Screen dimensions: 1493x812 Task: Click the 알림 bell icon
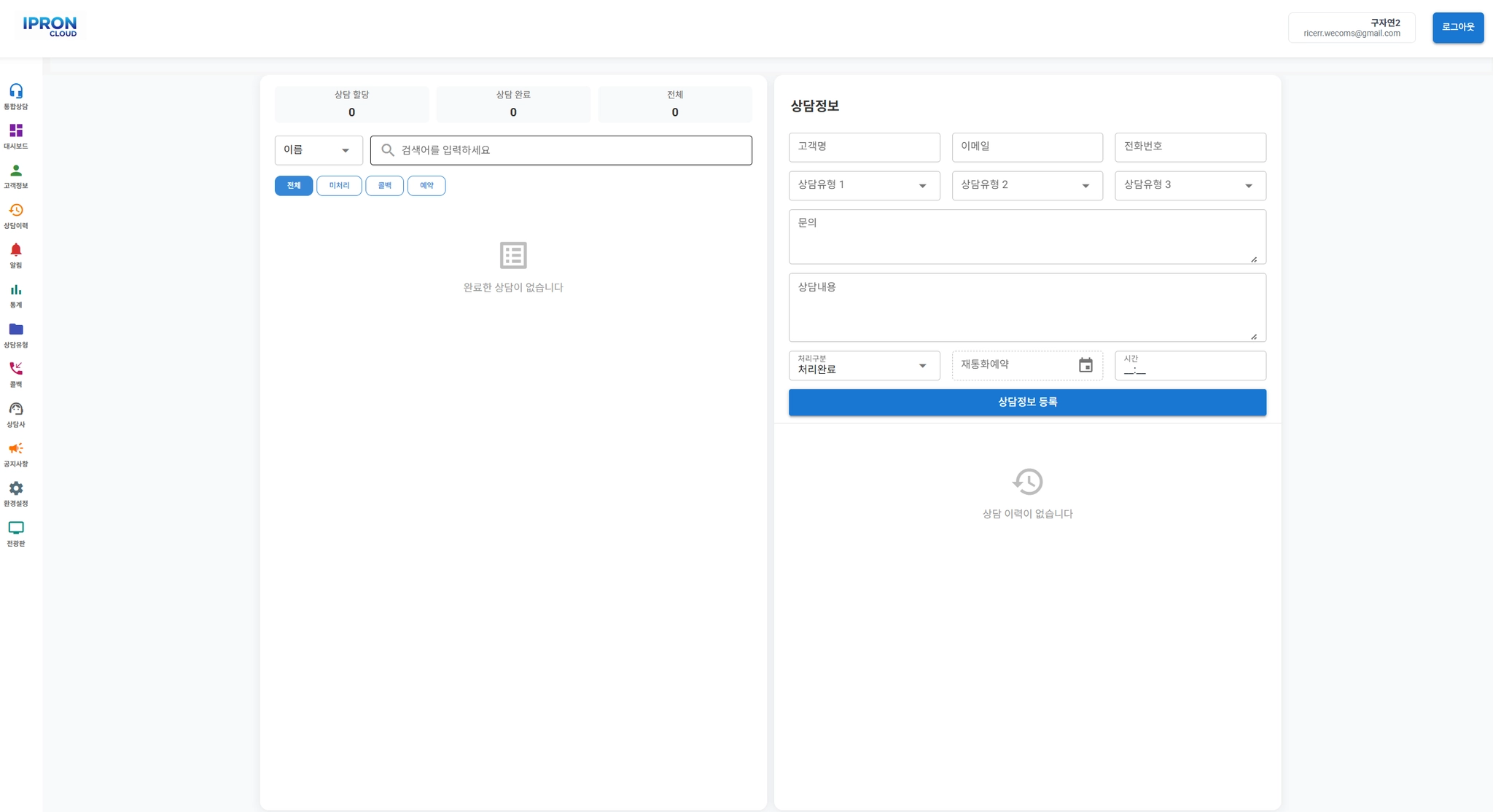[16, 250]
